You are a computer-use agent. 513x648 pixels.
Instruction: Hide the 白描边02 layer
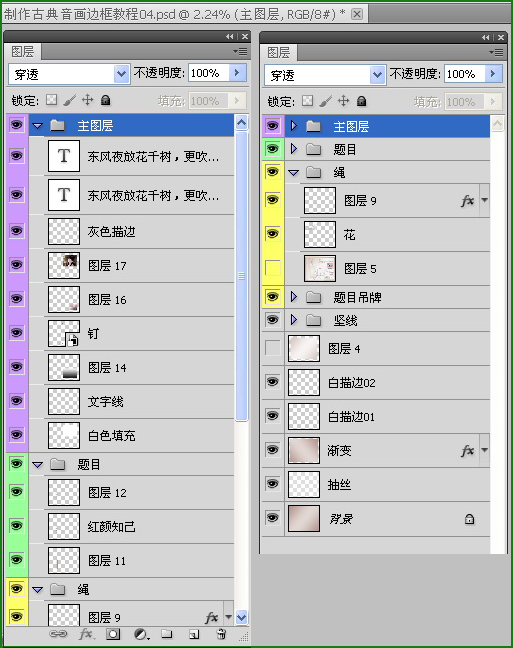pos(272,381)
